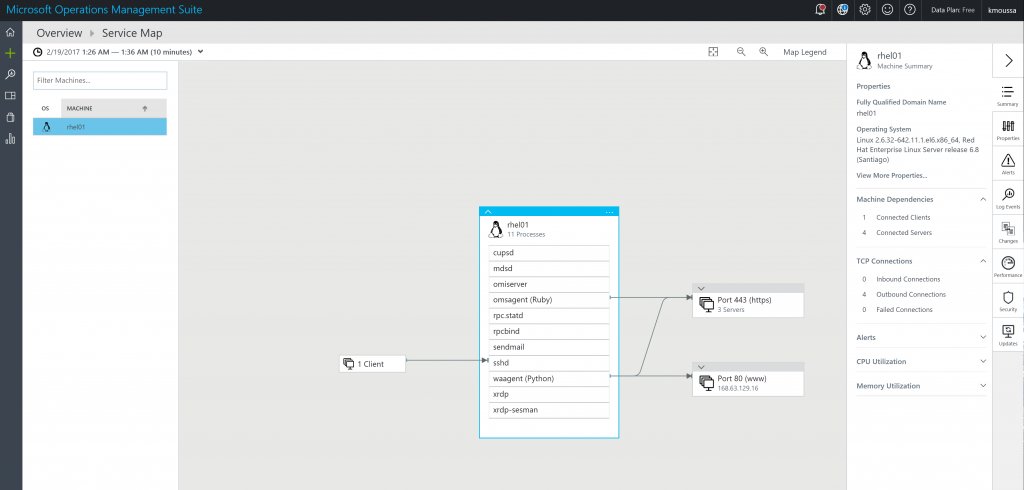
Task: Select the omsagent (Ruby) process
Action: coord(549,300)
